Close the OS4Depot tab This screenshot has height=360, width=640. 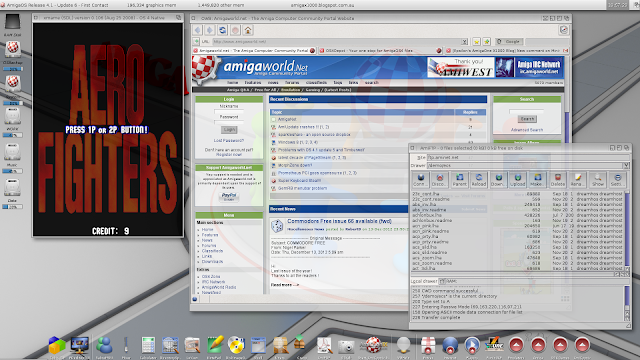pos(439,51)
